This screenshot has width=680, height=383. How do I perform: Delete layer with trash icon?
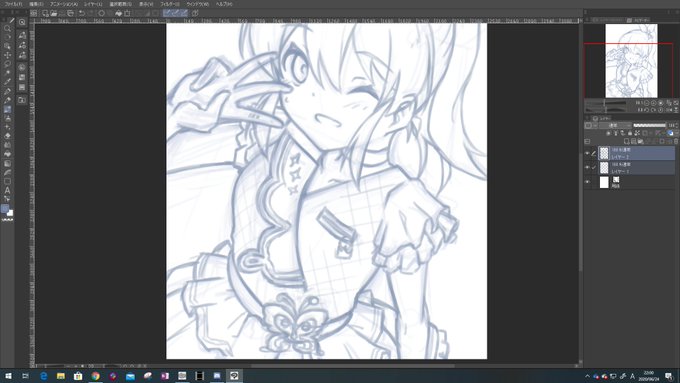pyautogui.click(x=676, y=141)
